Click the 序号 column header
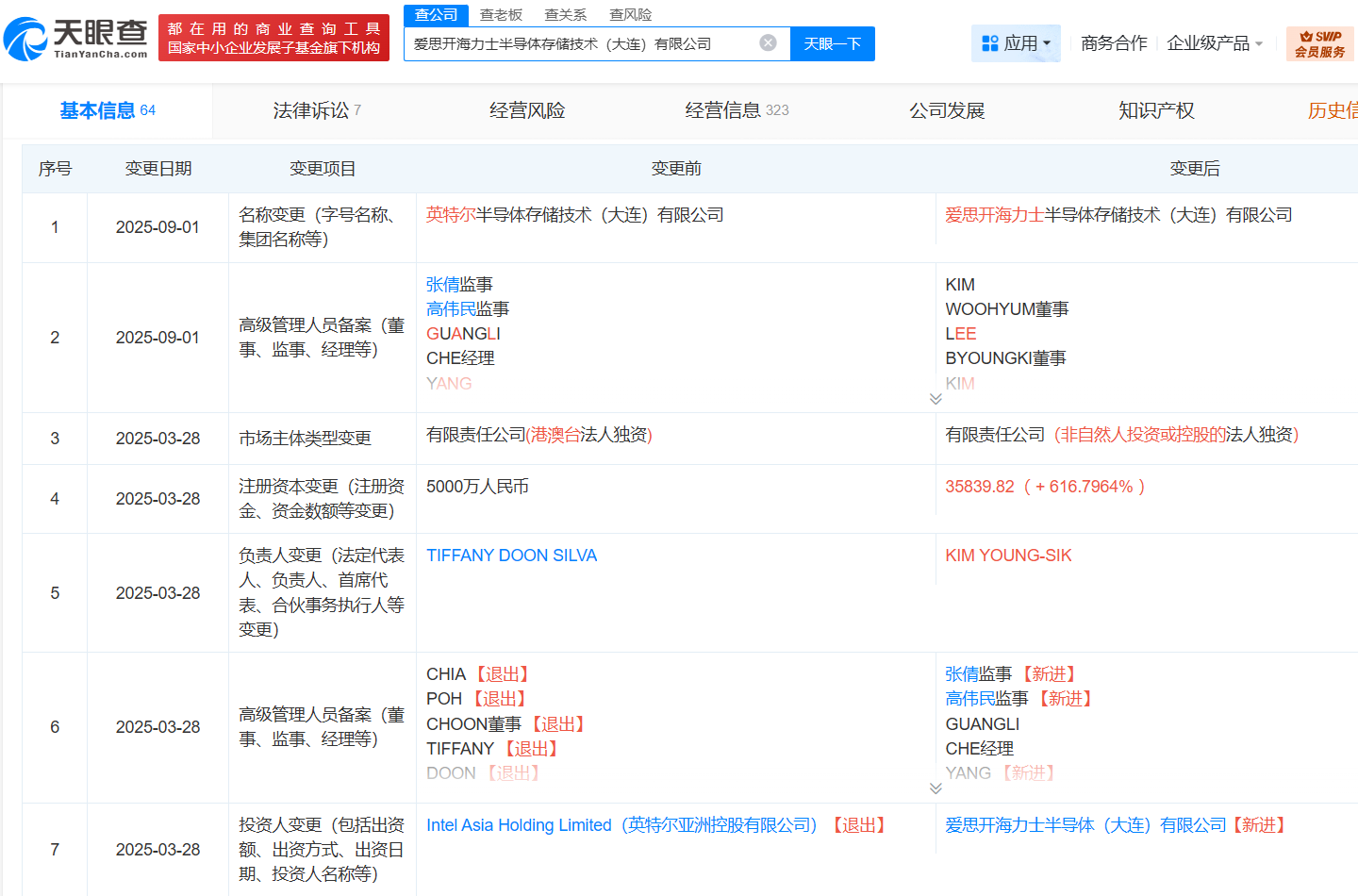The height and width of the screenshot is (896, 1358). pos(55,169)
